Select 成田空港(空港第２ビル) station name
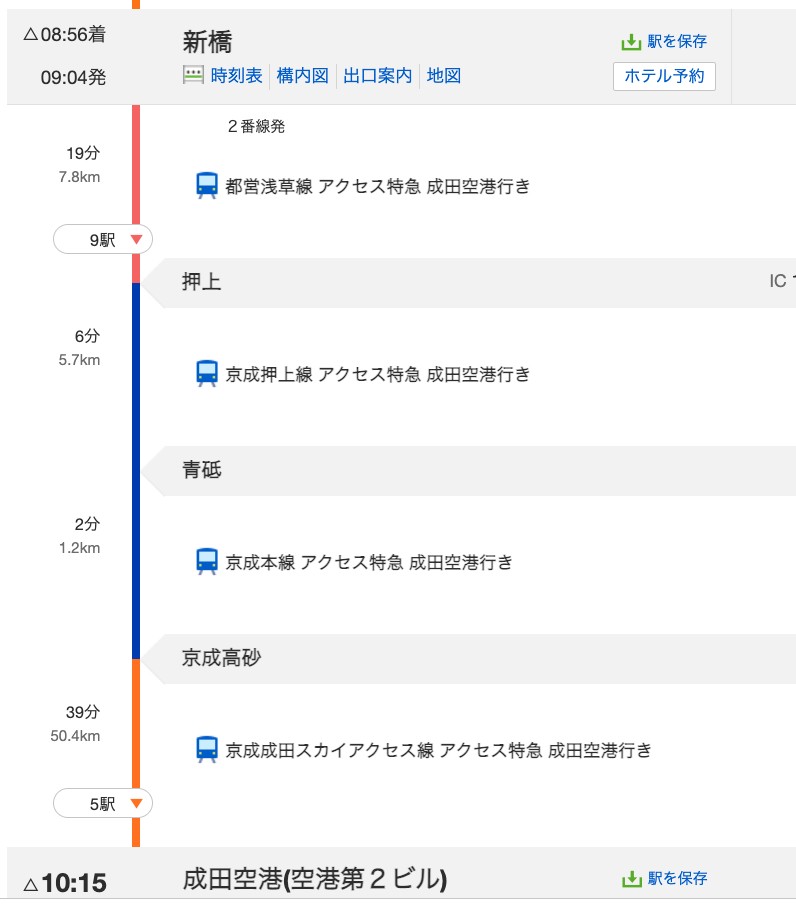The width and height of the screenshot is (796, 904). [x=315, y=879]
